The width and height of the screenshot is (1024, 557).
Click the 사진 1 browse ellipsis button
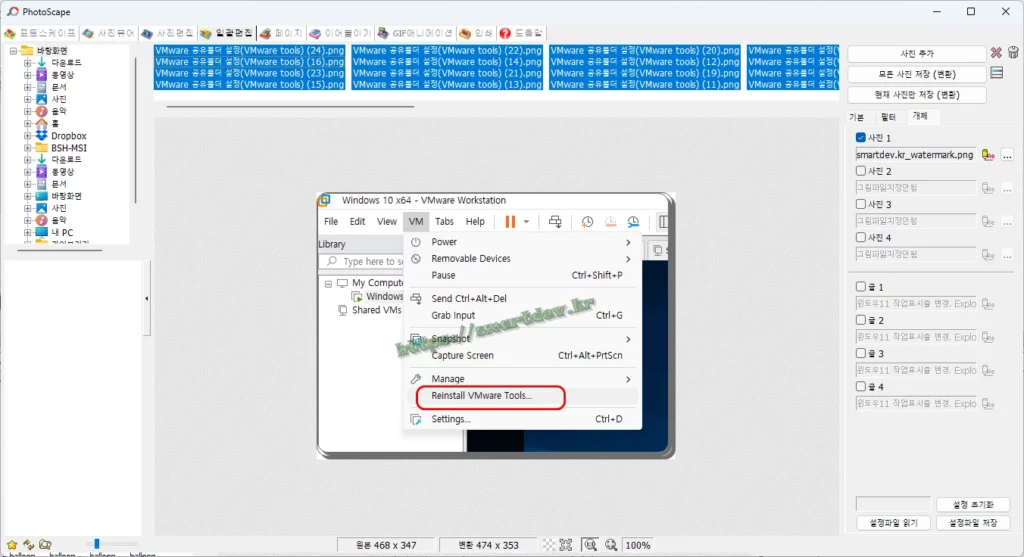1008,155
